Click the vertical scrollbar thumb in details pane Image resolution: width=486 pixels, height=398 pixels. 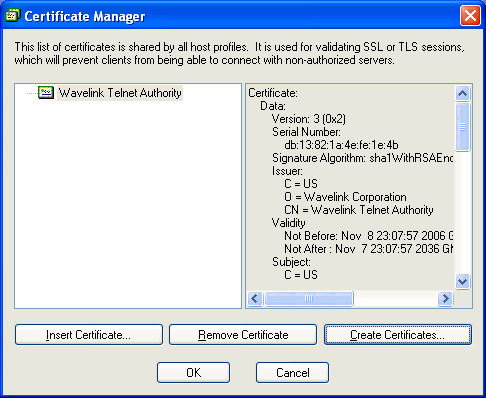[x=462, y=127]
